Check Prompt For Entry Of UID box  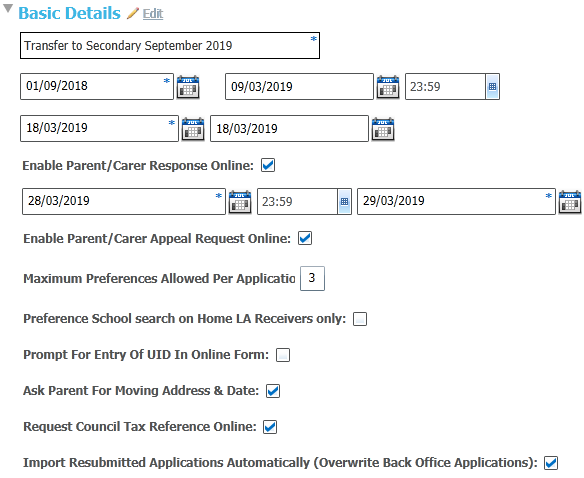pos(283,355)
